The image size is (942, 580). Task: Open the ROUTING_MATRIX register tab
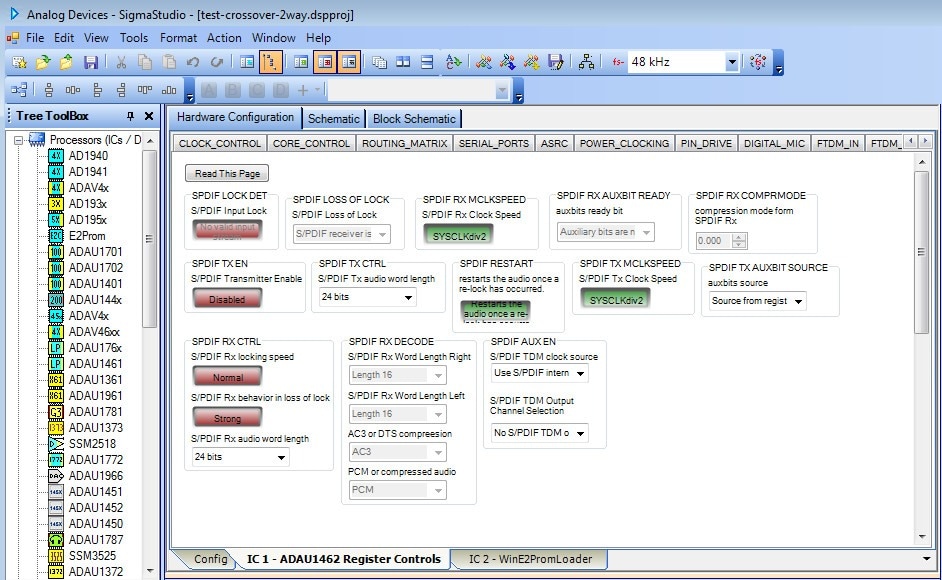[x=404, y=143]
